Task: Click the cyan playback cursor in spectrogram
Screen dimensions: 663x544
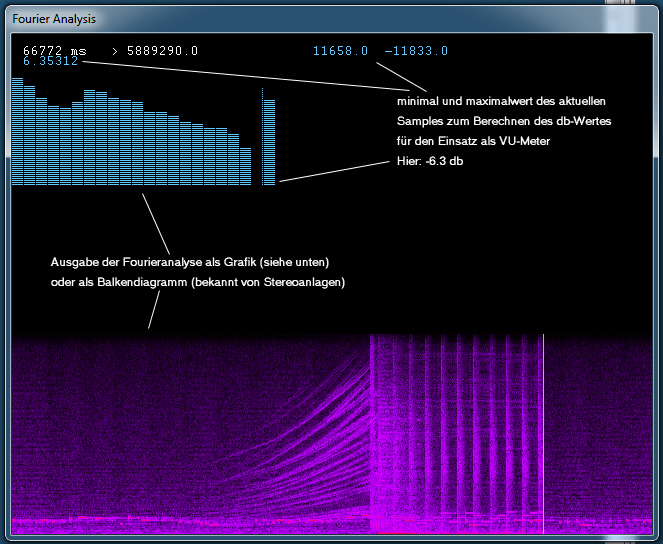Action: [543, 434]
